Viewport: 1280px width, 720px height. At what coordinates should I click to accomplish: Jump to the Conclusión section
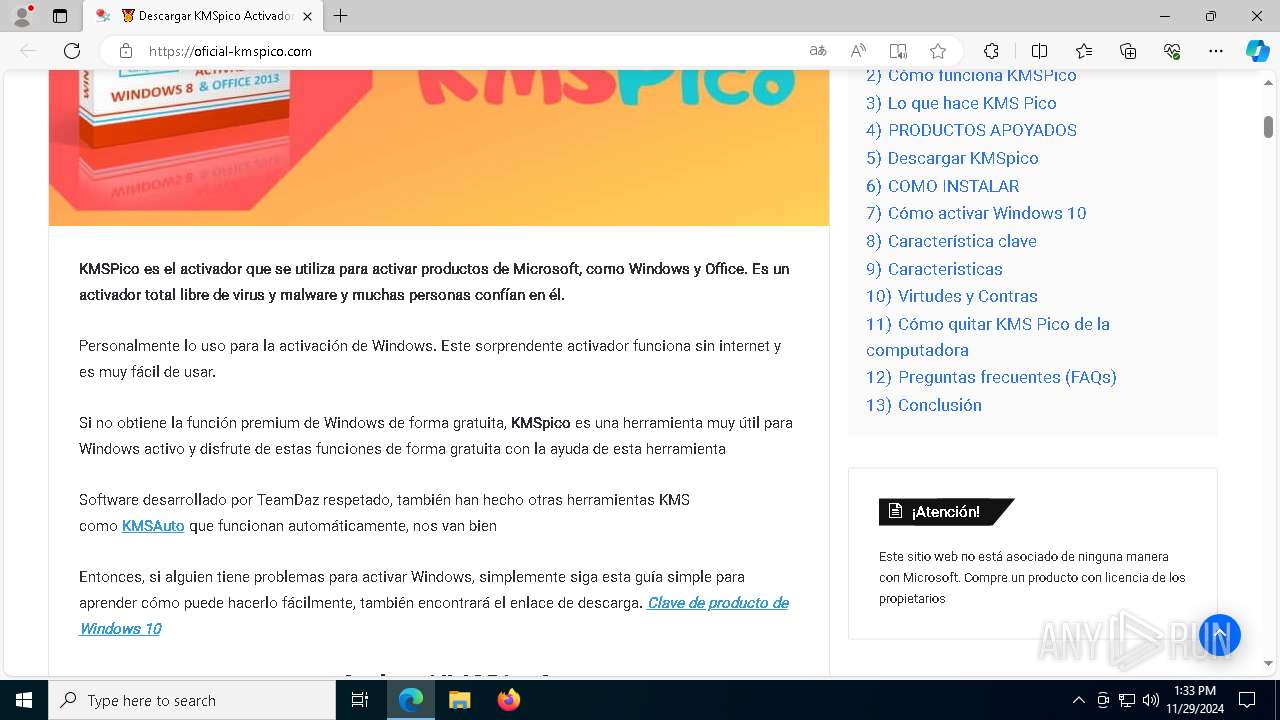(924, 405)
